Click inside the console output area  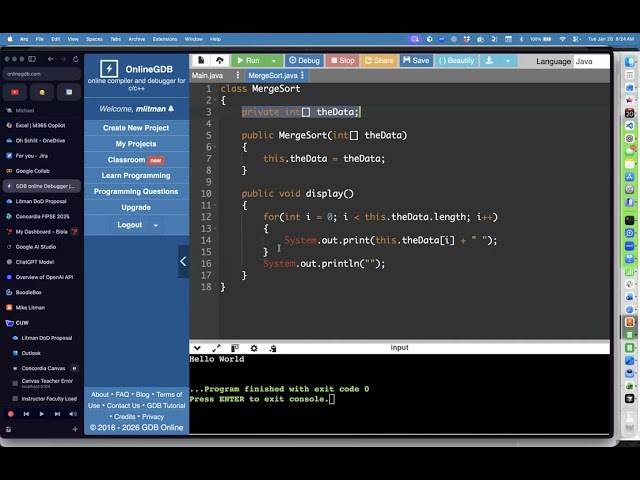(399, 394)
